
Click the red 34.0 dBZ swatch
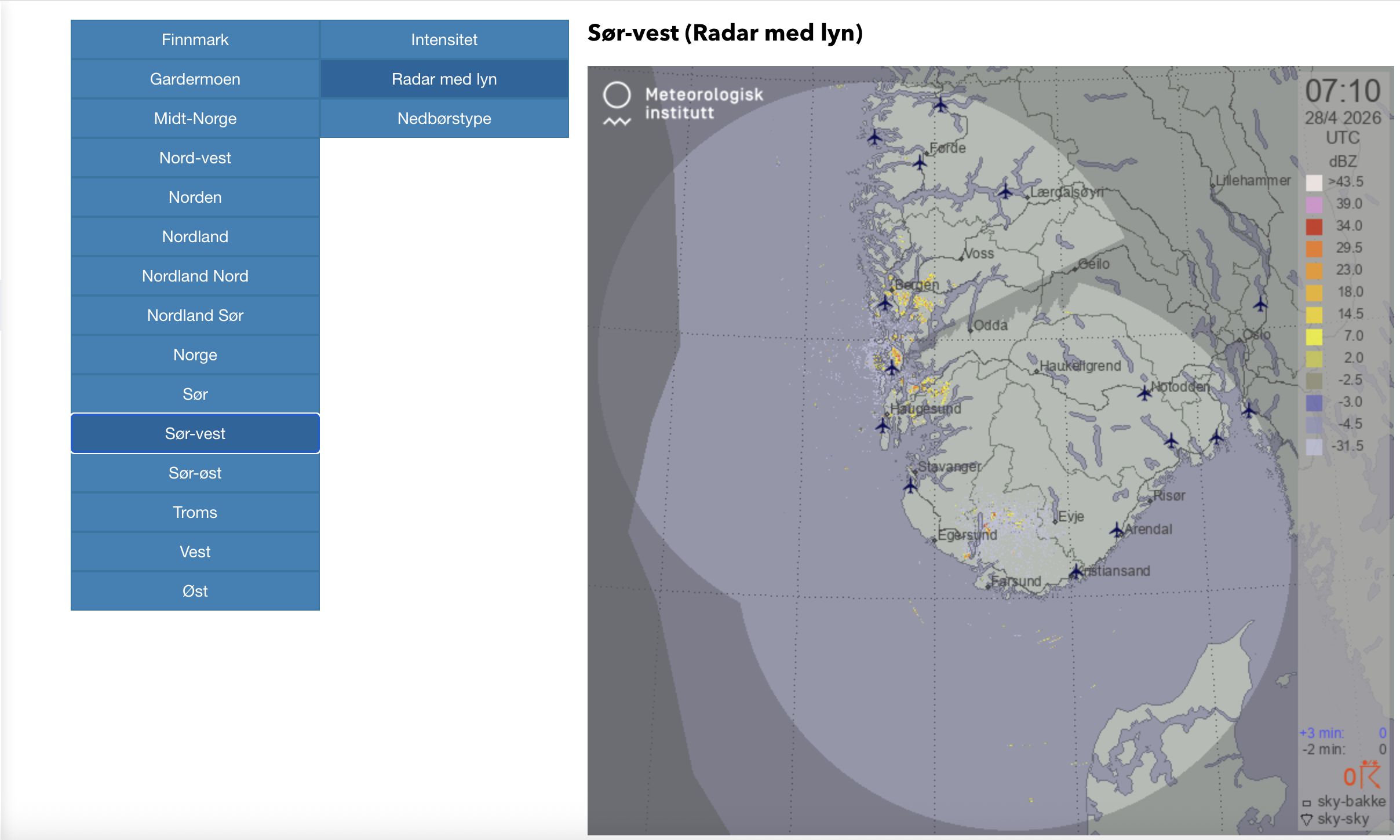tap(1314, 227)
